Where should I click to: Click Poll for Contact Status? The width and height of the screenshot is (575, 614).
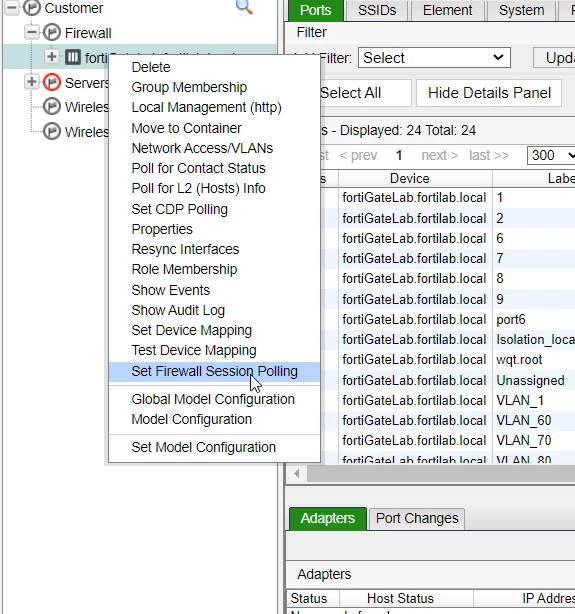tap(198, 168)
